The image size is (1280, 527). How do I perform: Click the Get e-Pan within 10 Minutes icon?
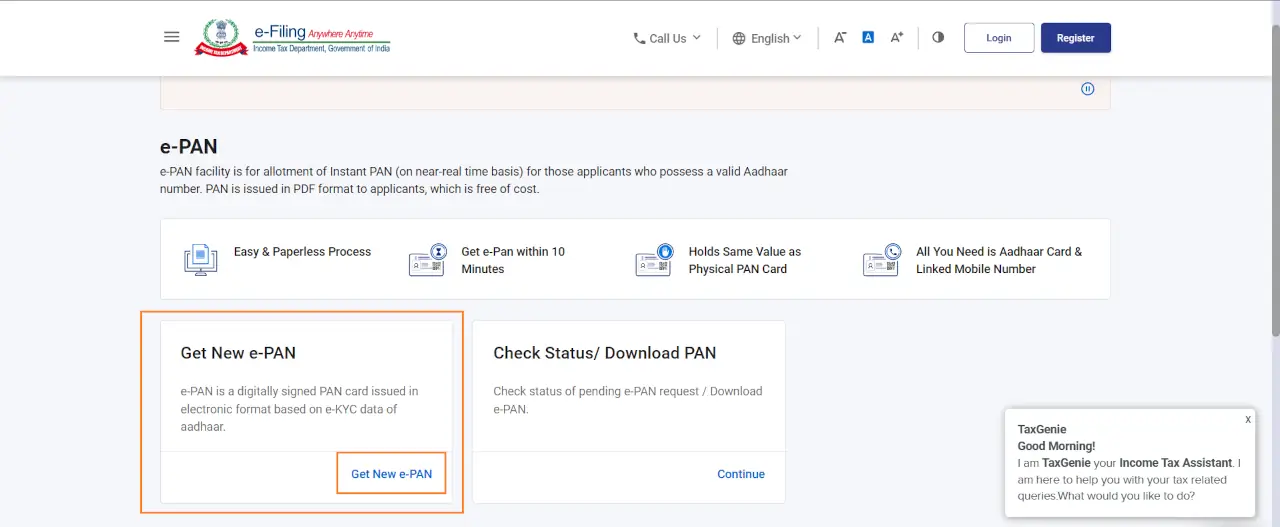click(x=427, y=260)
